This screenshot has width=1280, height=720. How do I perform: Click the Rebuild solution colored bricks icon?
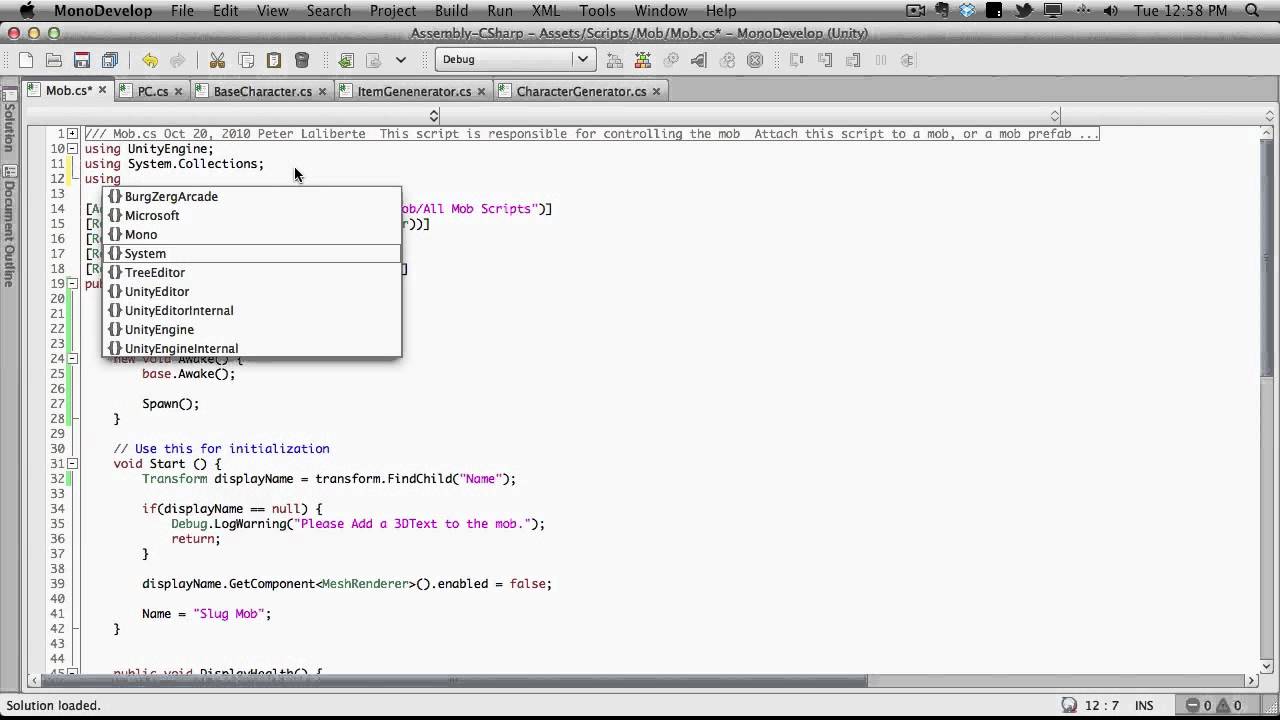(643, 60)
